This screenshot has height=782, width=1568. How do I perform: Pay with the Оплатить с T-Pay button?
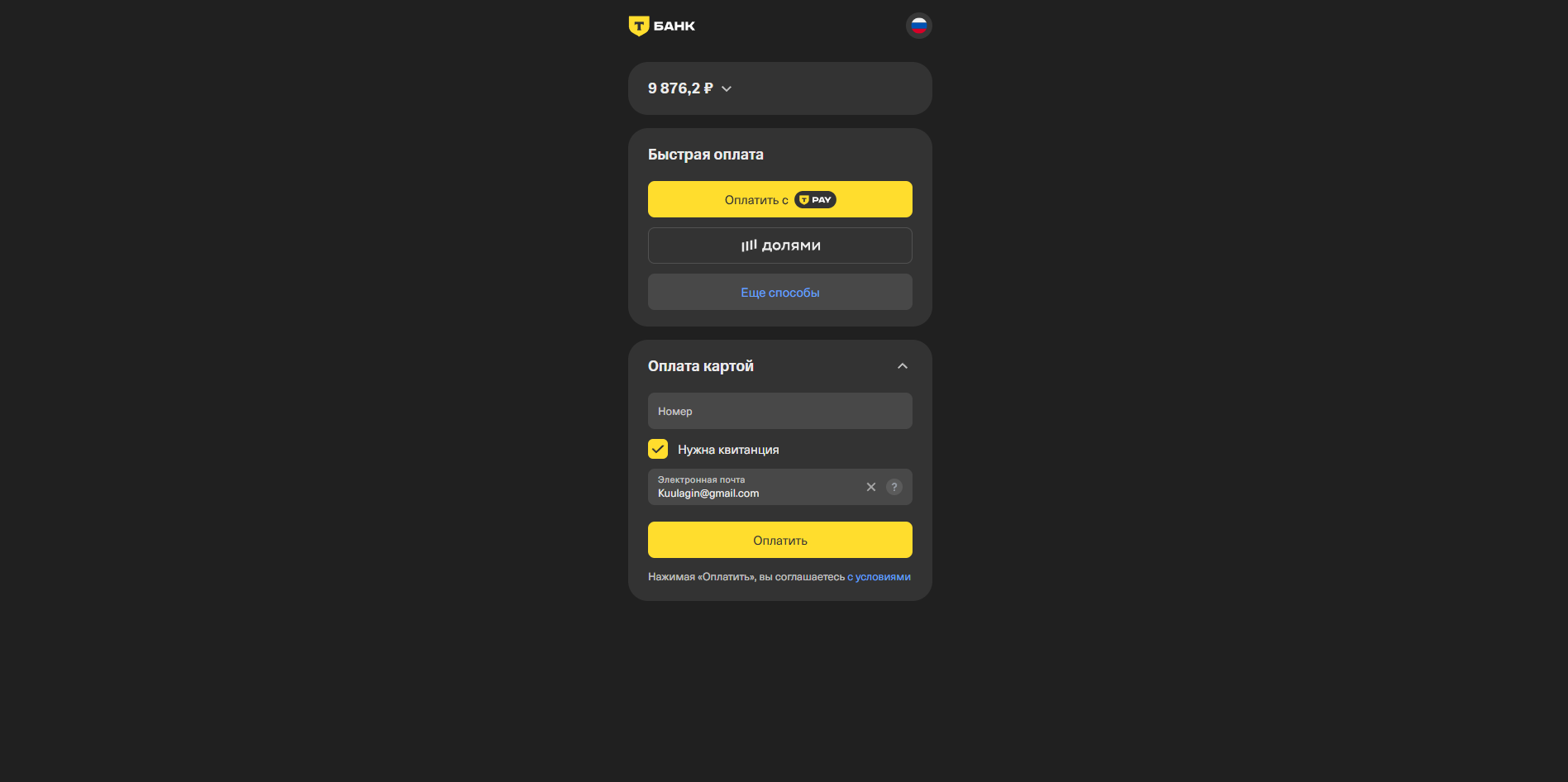(780, 199)
